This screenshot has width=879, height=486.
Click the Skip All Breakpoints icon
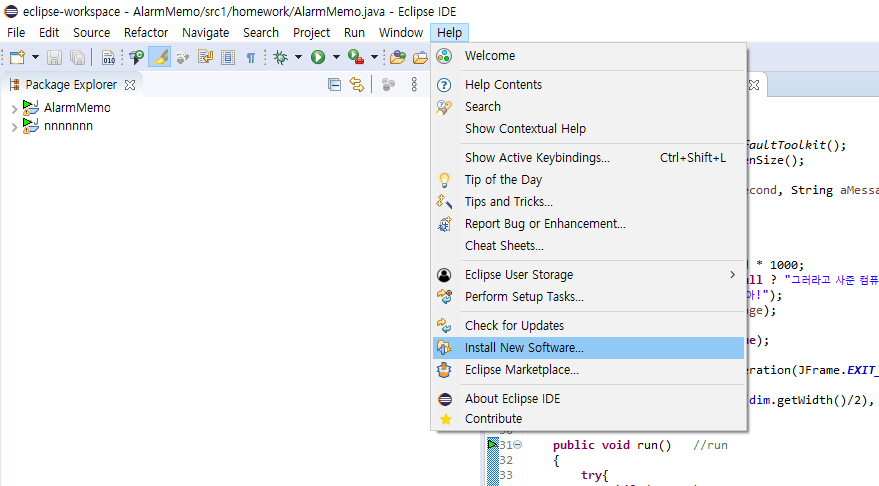(x=137, y=57)
